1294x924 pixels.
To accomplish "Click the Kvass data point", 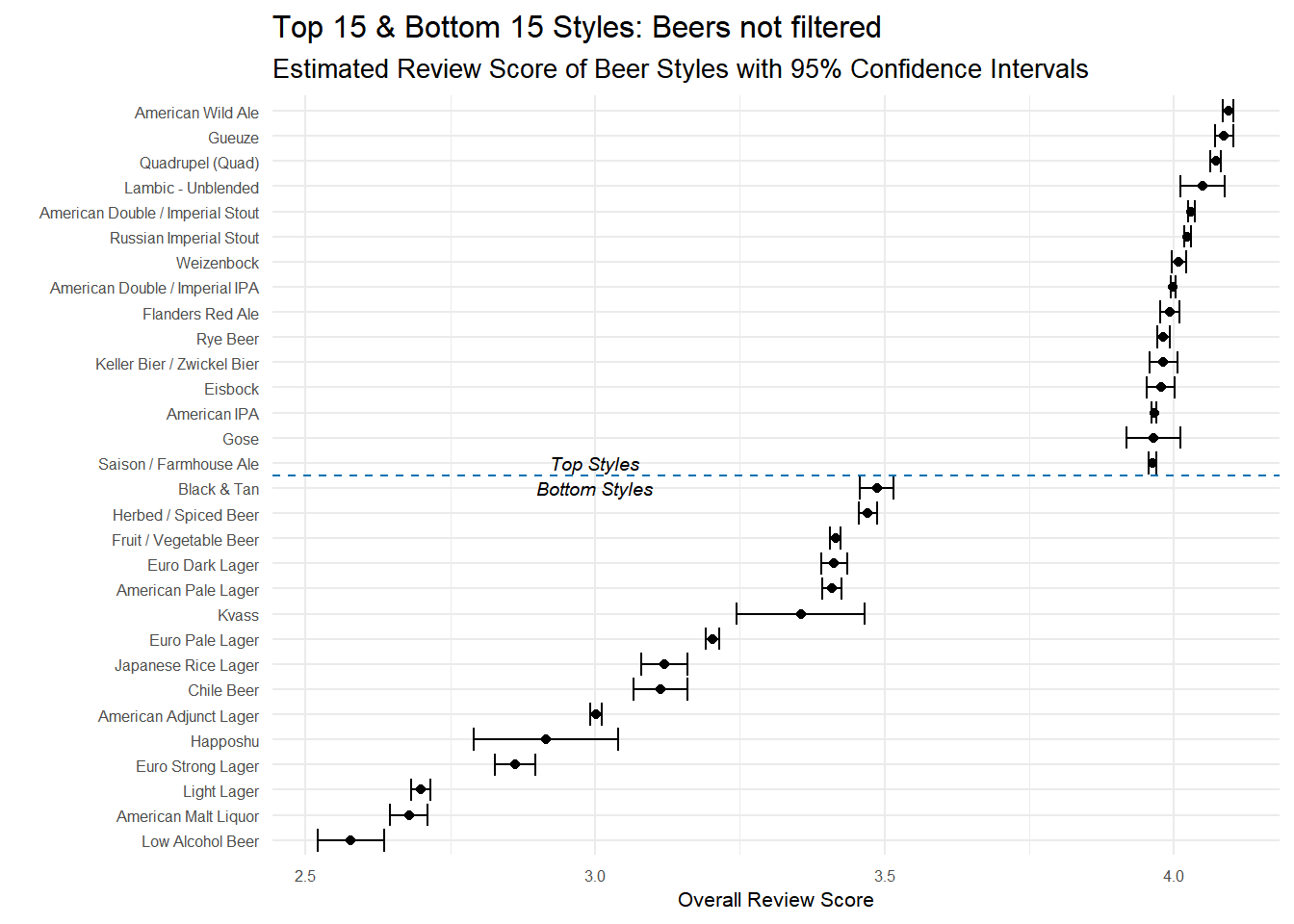I will click(801, 614).
